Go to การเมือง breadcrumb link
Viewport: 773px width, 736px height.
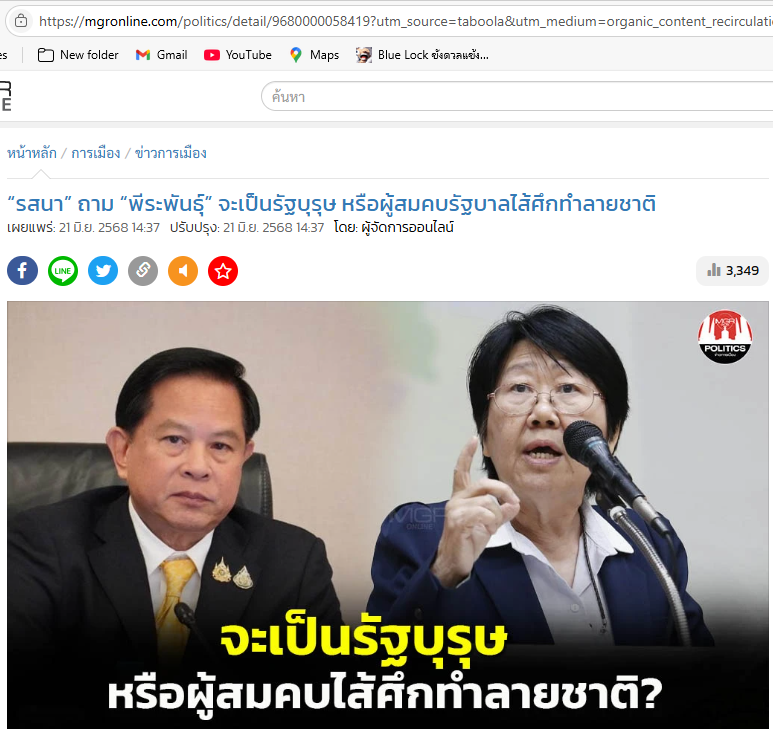96,153
